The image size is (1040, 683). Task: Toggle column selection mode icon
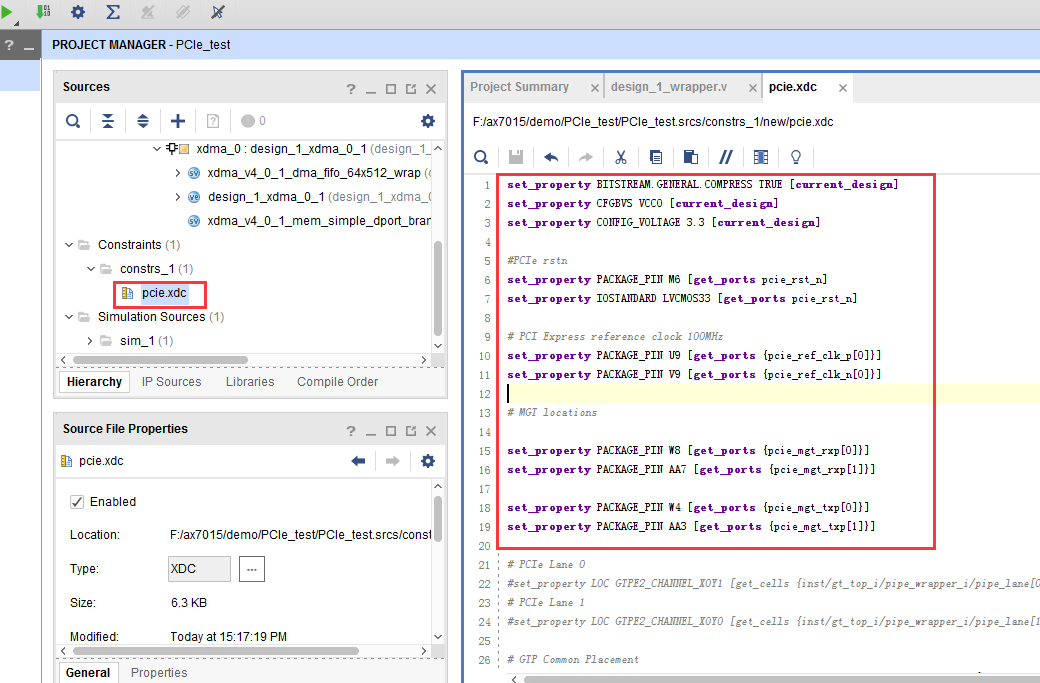[761, 157]
